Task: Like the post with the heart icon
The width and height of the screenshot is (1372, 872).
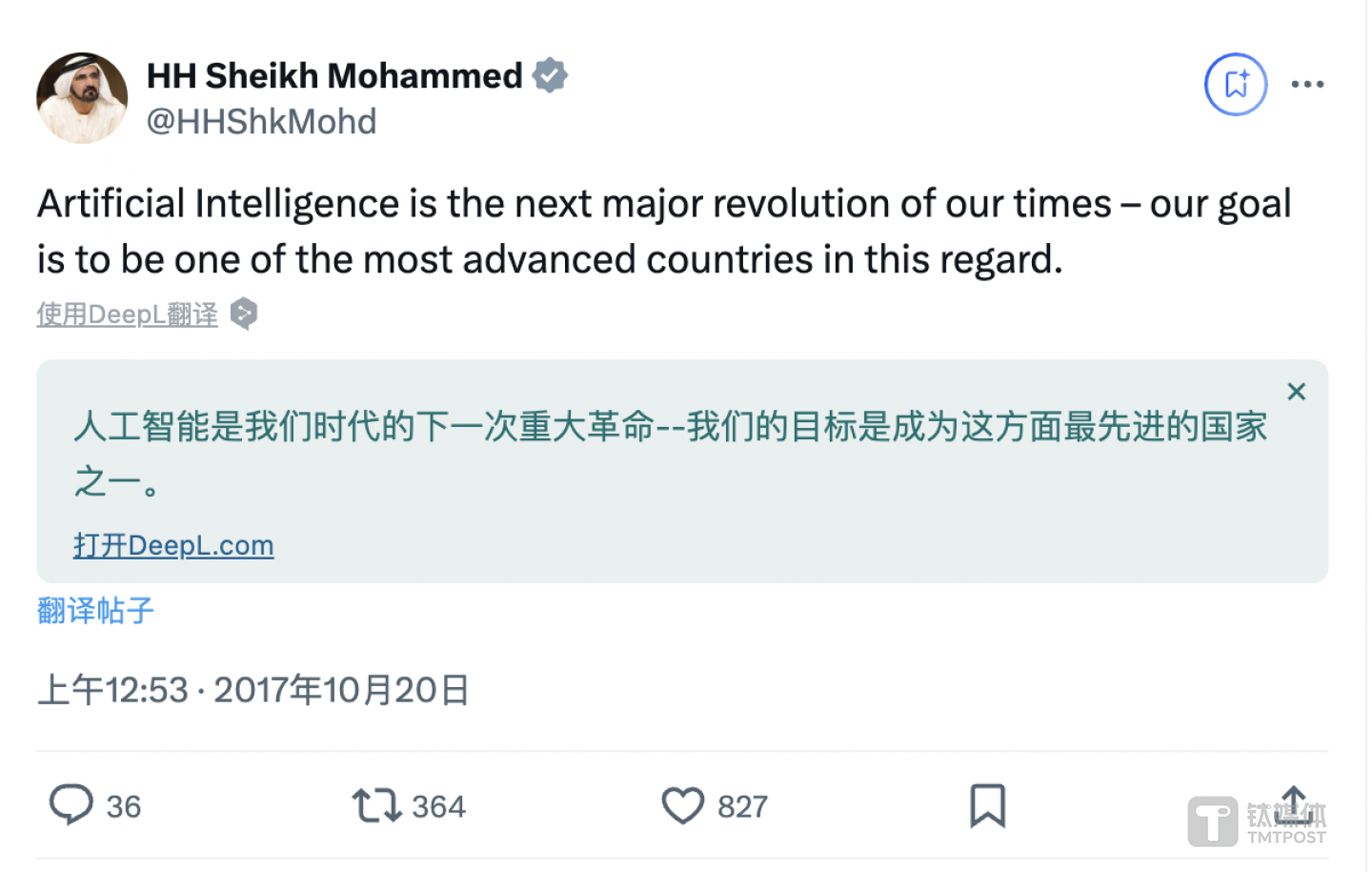Action: 682,806
